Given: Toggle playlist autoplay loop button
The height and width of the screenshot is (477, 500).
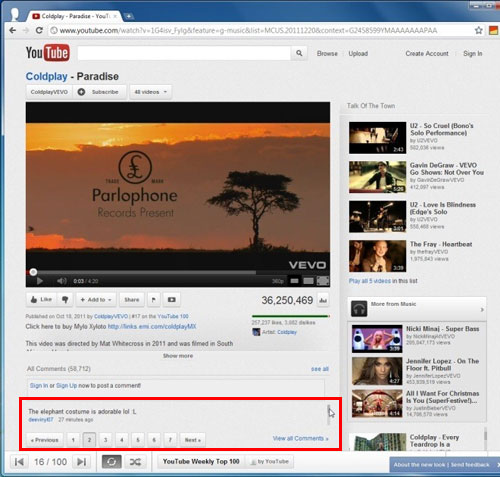Looking at the screenshot, I should (x=112, y=462).
